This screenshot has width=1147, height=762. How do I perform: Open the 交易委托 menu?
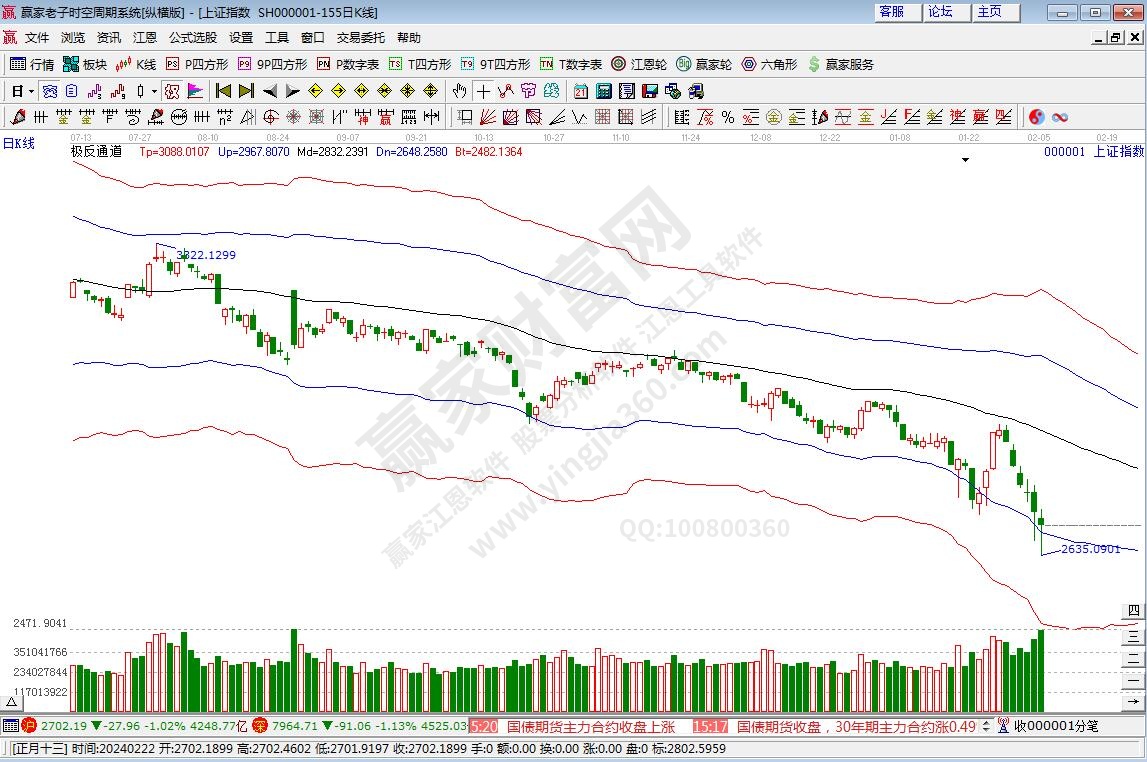(360, 38)
